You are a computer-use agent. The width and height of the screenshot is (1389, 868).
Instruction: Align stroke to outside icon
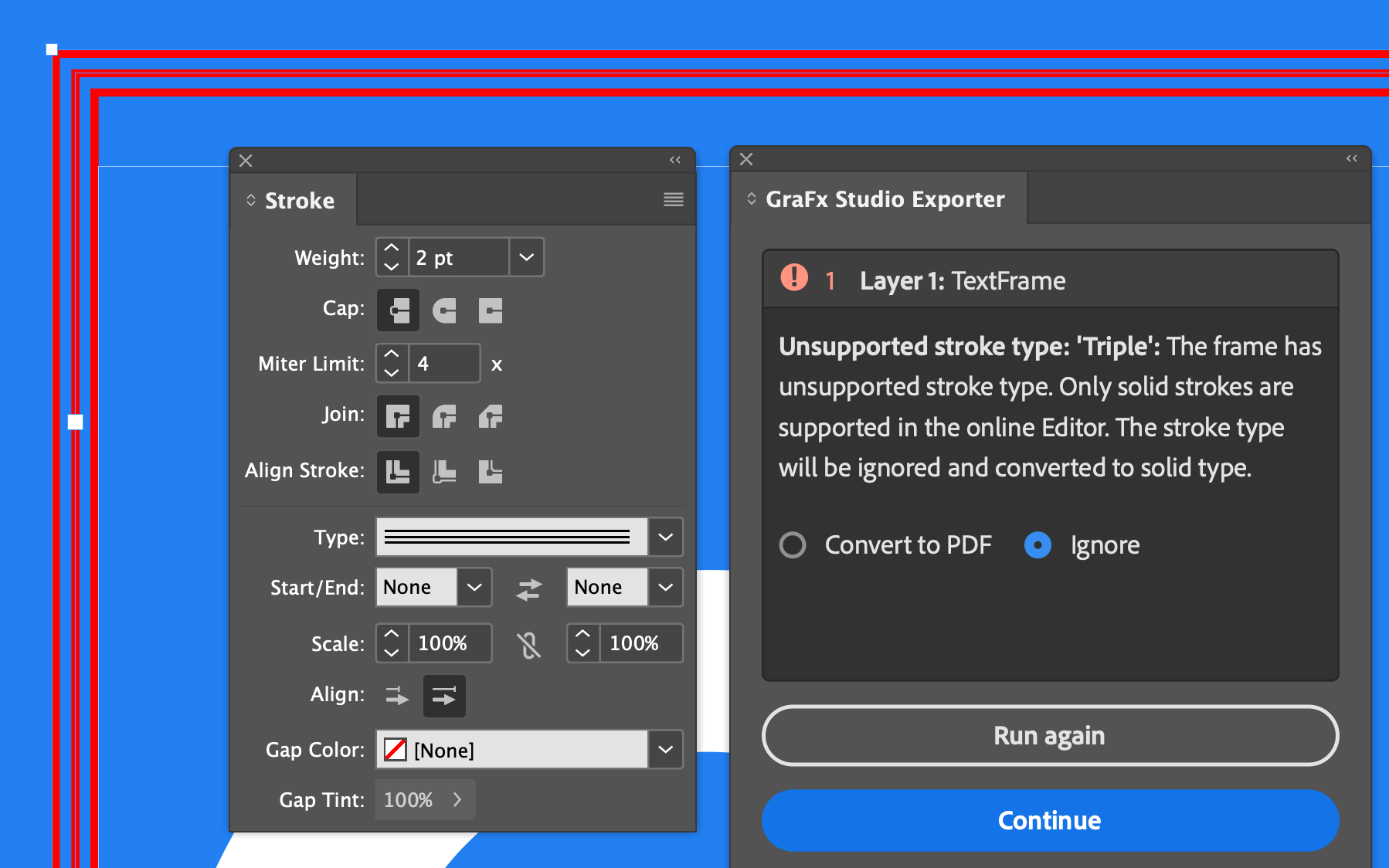491,472
